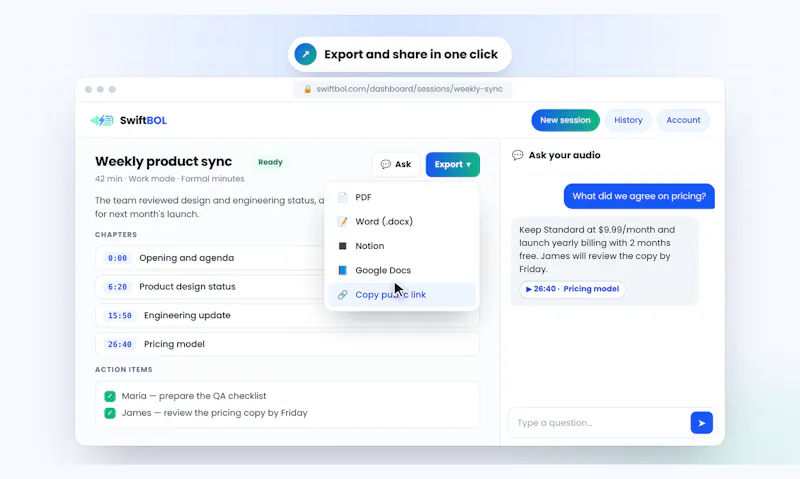Click the Type a question input field

[x=600, y=423]
